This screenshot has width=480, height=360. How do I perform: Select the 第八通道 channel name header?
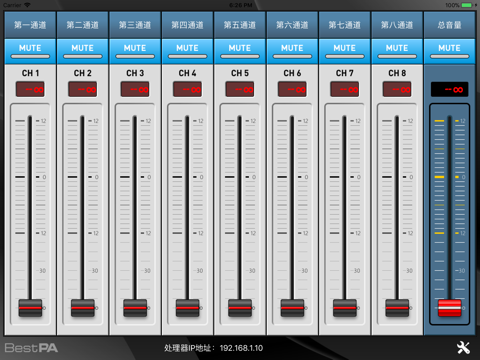click(x=397, y=25)
